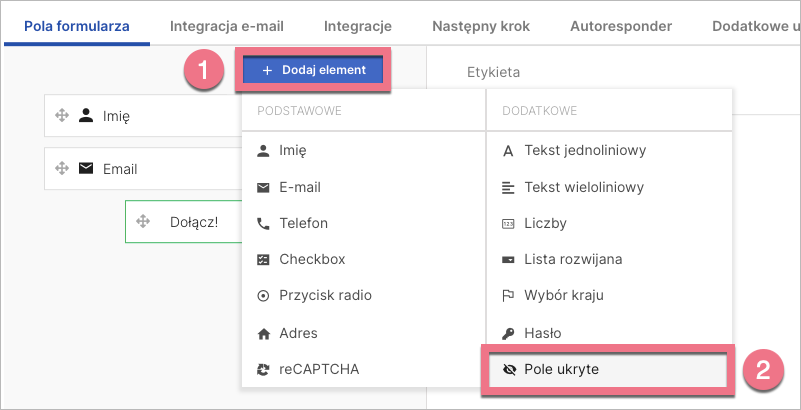
Task: Click the move handle icon of Email field
Action: [61, 169]
